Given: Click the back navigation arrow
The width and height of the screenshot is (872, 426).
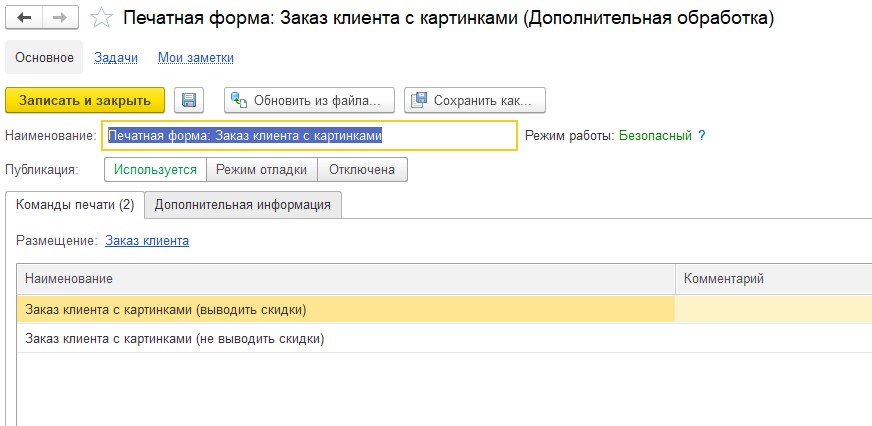Looking at the screenshot, I should tap(24, 18).
